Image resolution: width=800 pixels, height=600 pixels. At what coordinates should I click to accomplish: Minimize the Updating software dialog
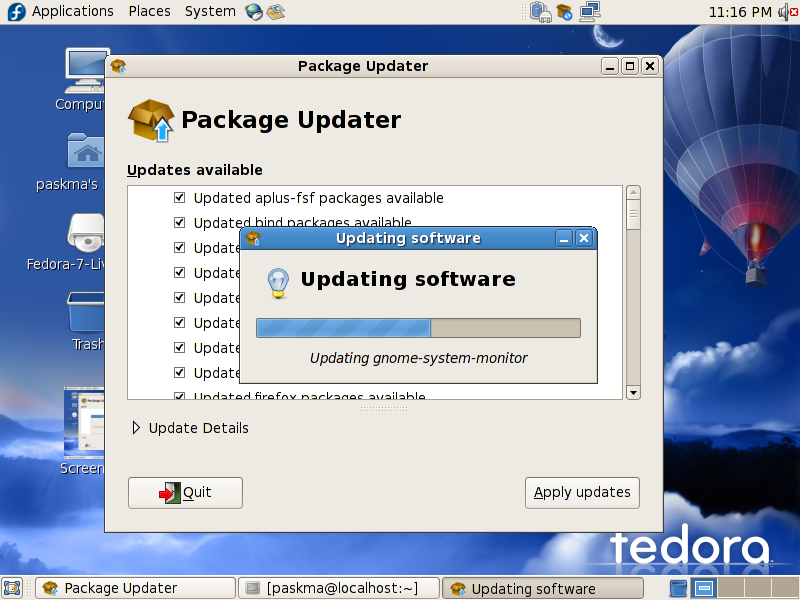point(564,238)
